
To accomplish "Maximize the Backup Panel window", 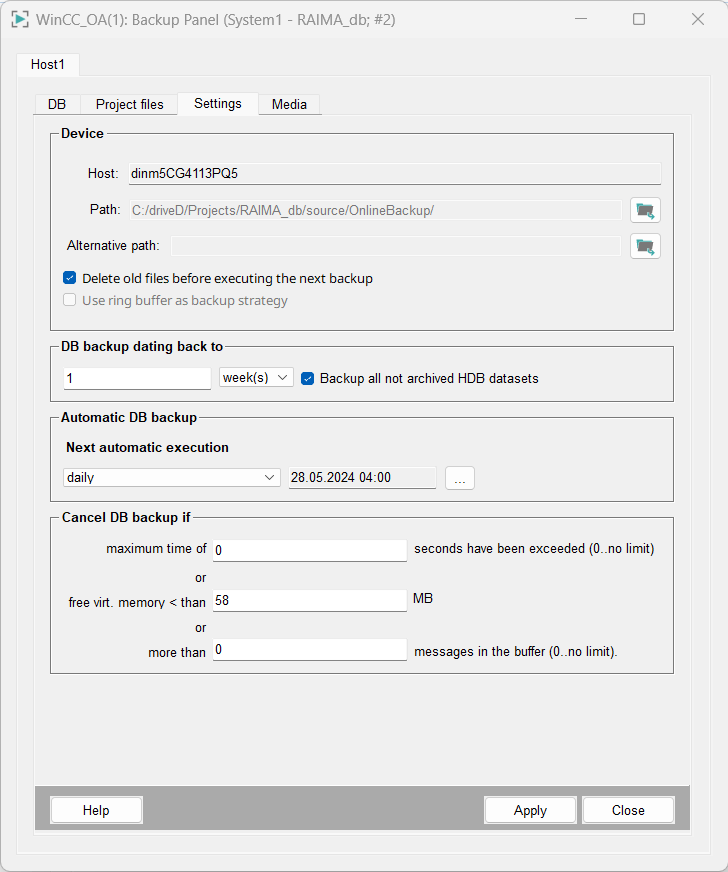I will pos(639,19).
